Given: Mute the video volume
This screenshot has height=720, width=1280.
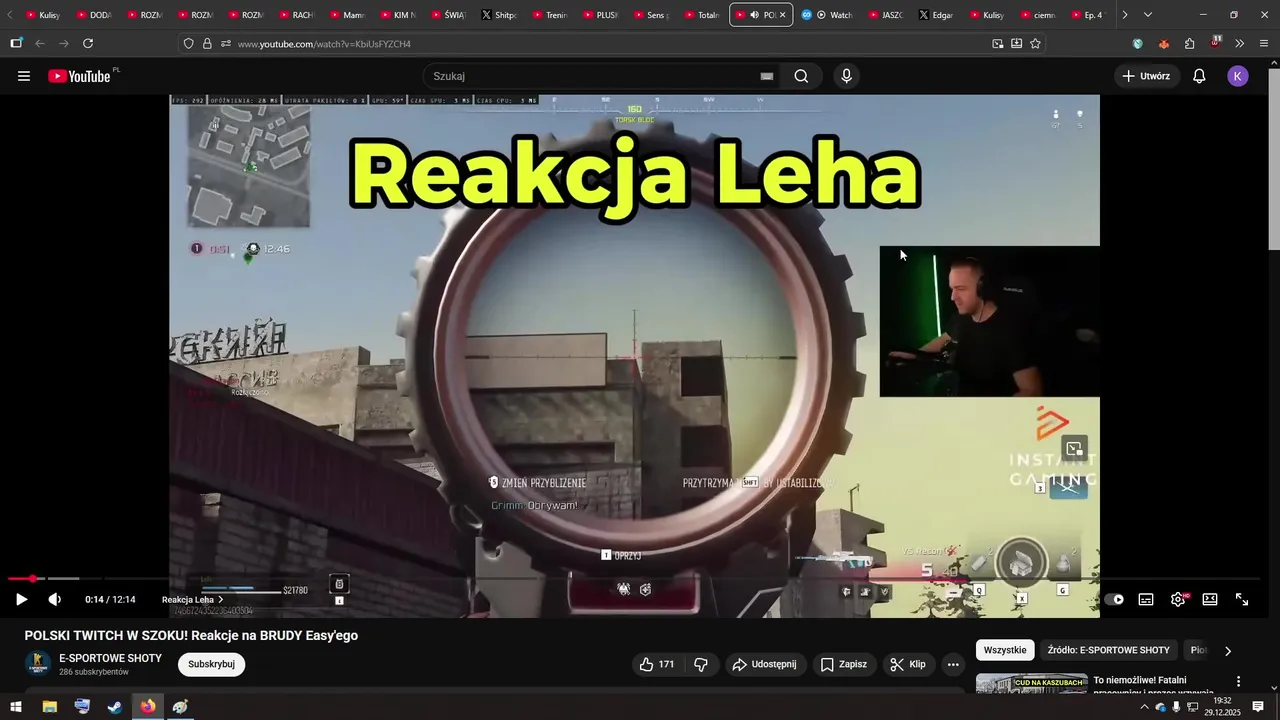Looking at the screenshot, I should (55, 599).
